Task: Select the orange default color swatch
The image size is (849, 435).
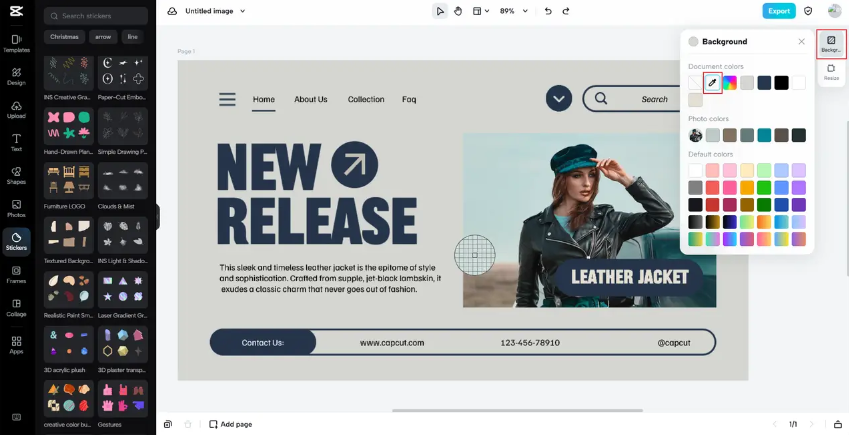Action: (x=747, y=187)
